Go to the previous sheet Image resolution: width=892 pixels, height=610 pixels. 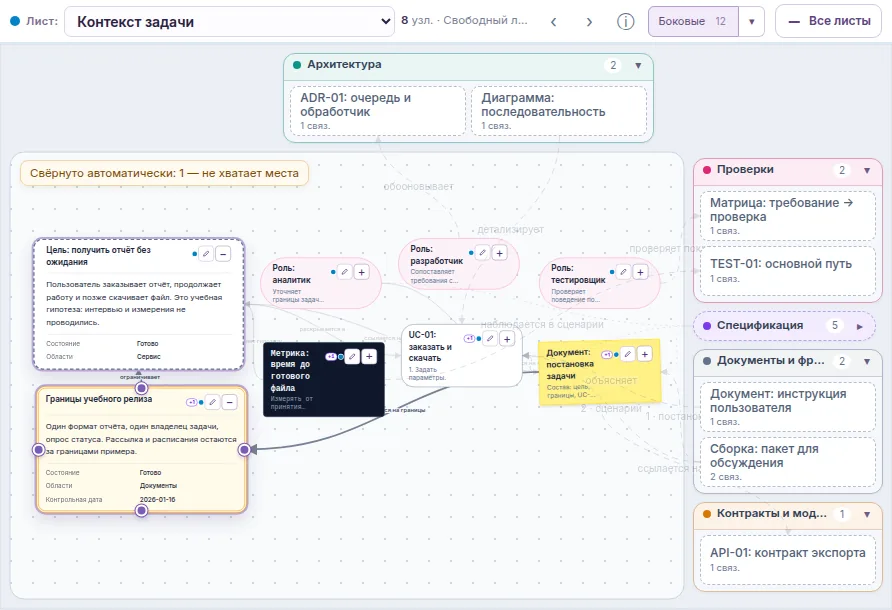click(553, 22)
